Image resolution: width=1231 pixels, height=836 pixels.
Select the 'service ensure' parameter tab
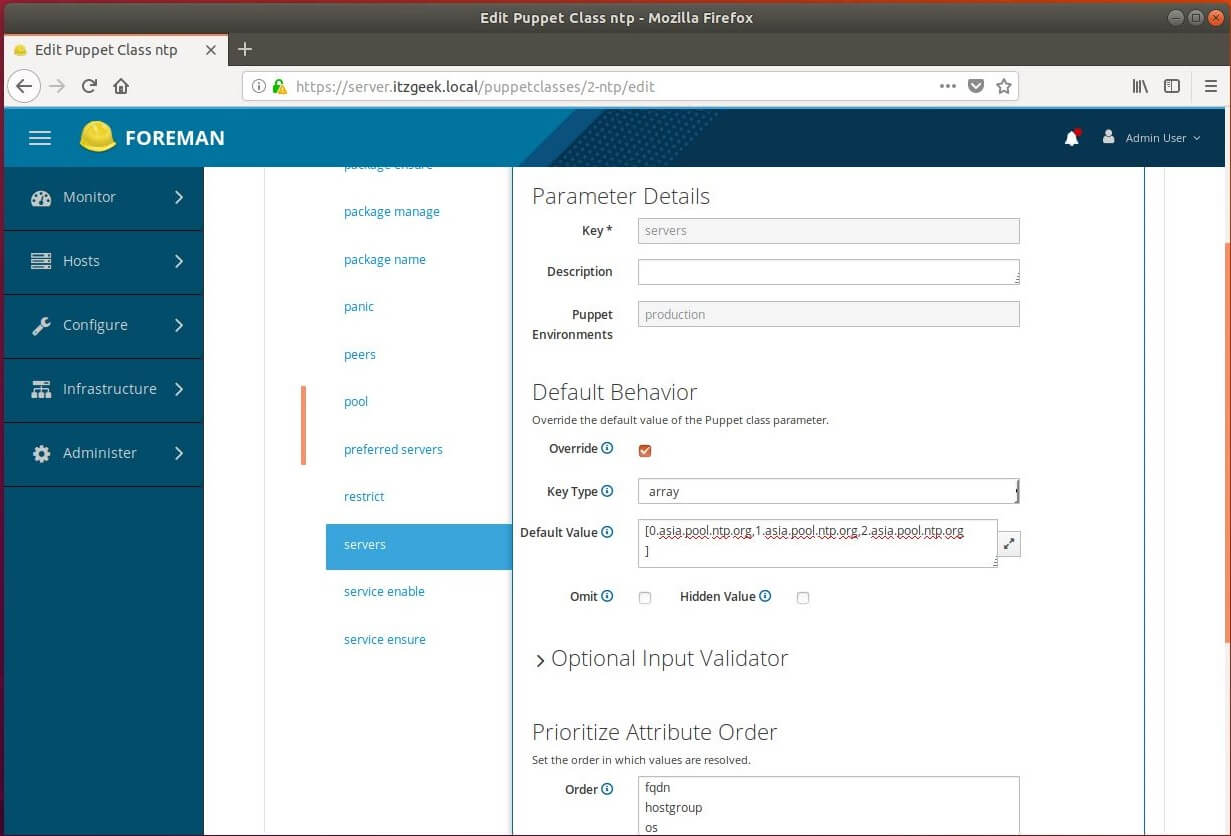pos(385,640)
